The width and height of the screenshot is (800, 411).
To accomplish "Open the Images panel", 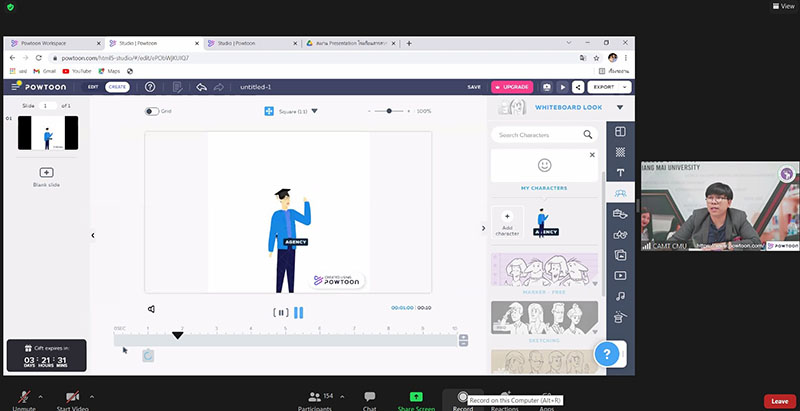I will (x=620, y=255).
